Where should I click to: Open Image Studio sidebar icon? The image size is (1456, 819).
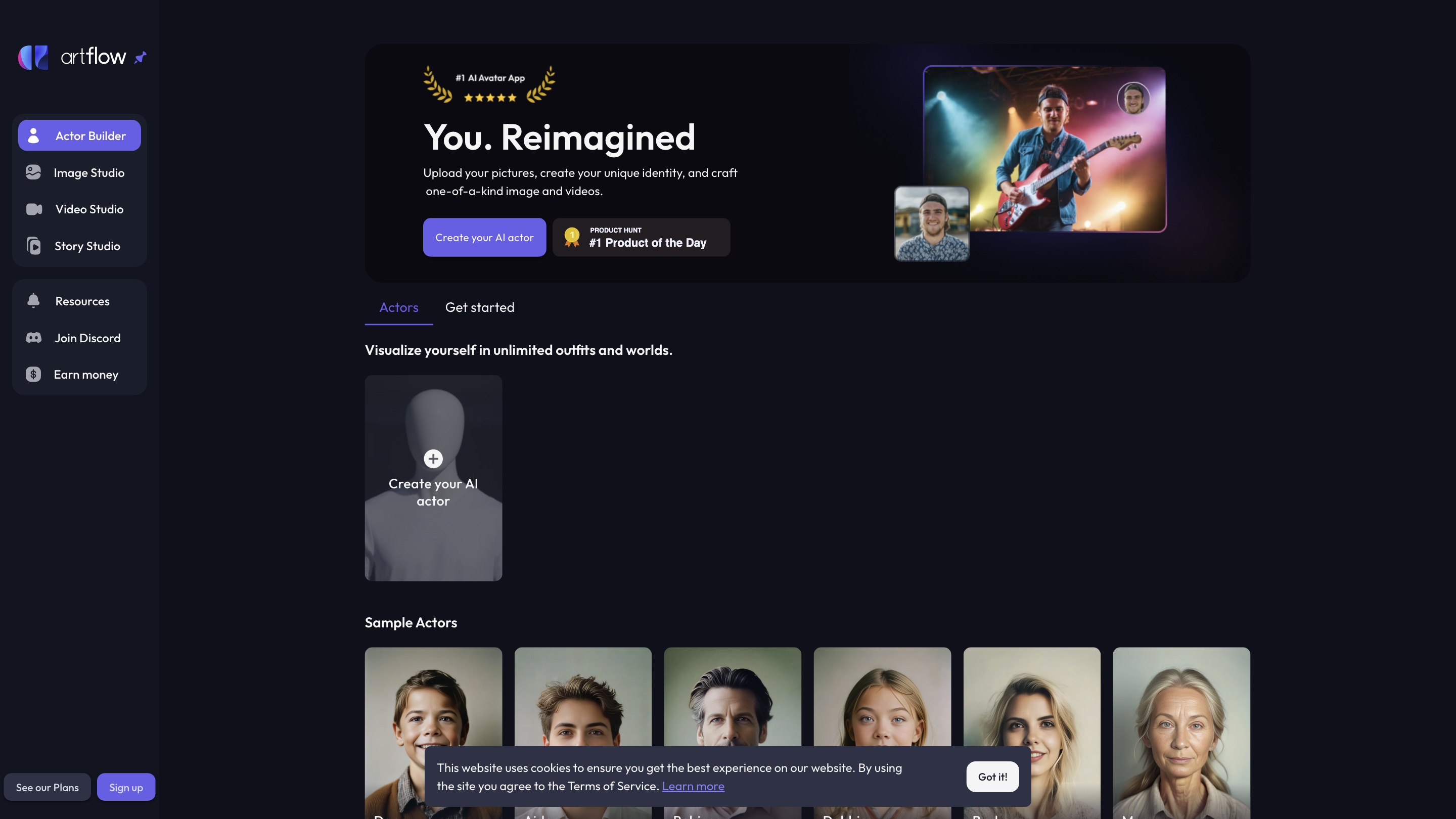pos(33,172)
